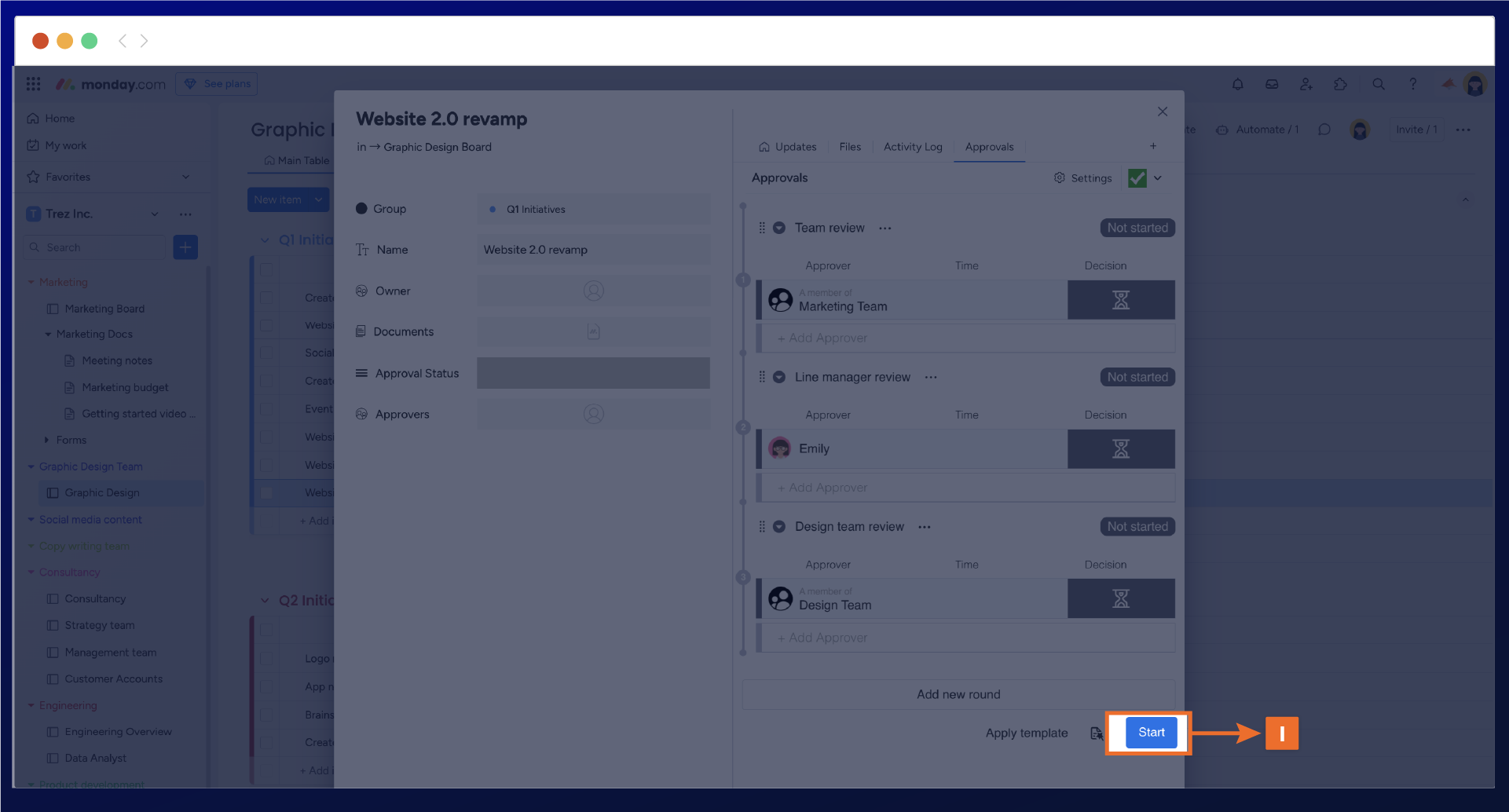Collapse the Design team review round
This screenshot has height=812, width=1509.
(x=779, y=527)
